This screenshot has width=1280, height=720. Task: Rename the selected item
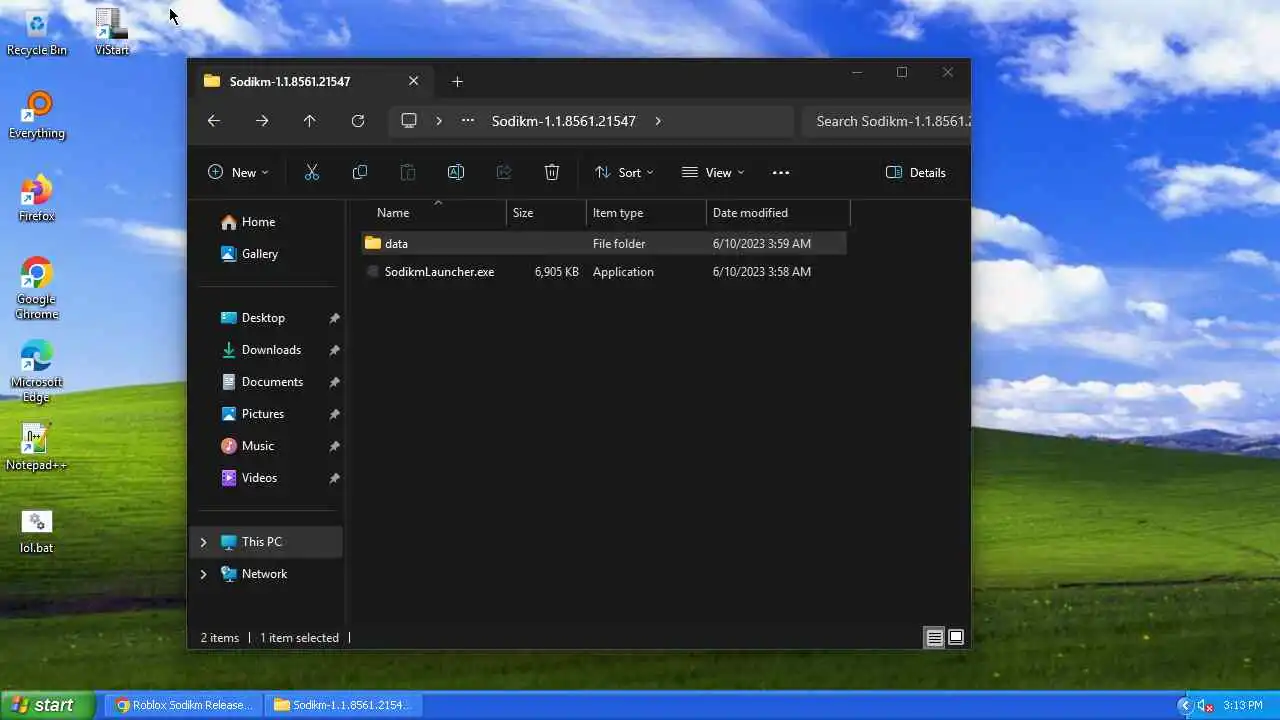click(456, 172)
